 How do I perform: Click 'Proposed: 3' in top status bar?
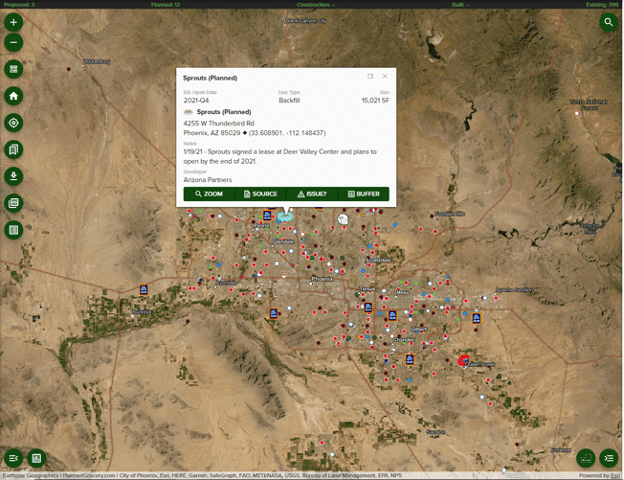point(19,5)
